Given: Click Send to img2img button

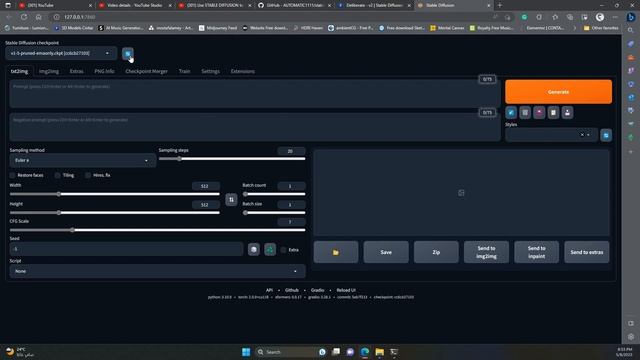Looking at the screenshot, I should click(x=486, y=252).
